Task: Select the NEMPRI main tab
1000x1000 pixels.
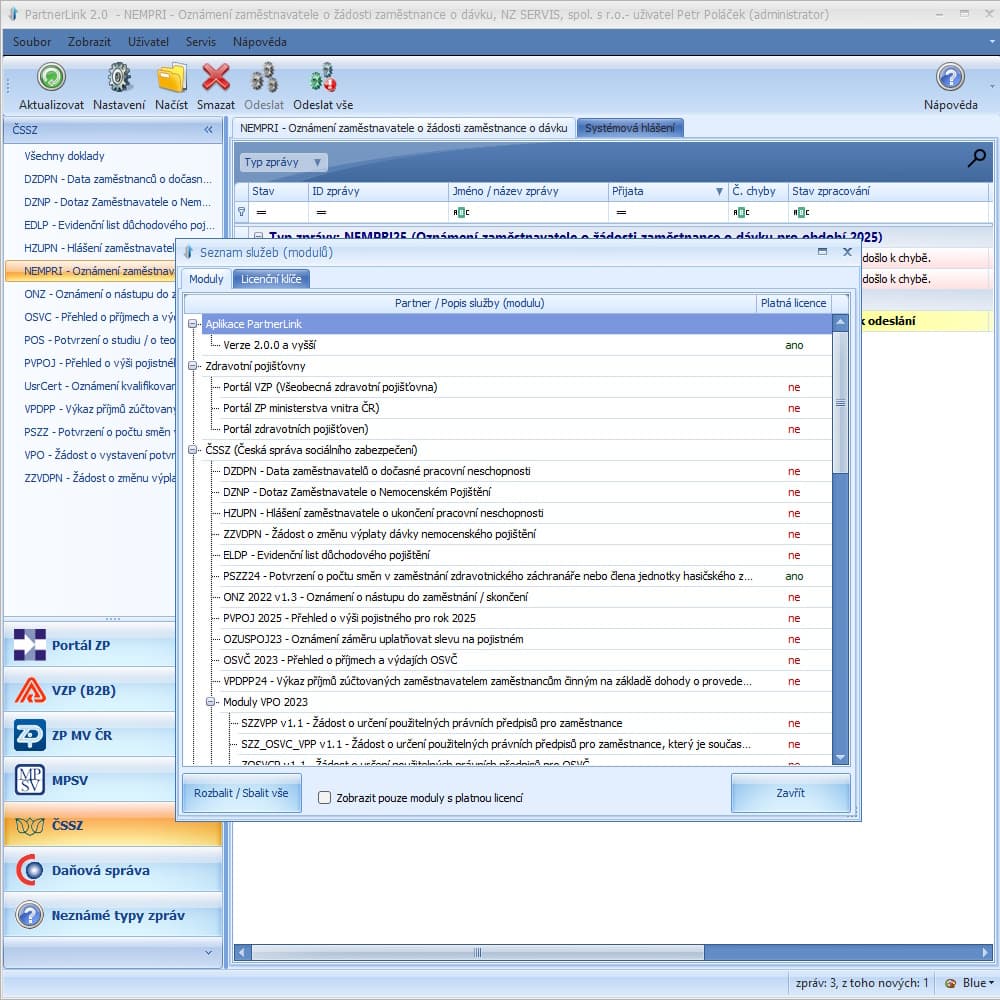Action: pyautogui.click(x=404, y=128)
